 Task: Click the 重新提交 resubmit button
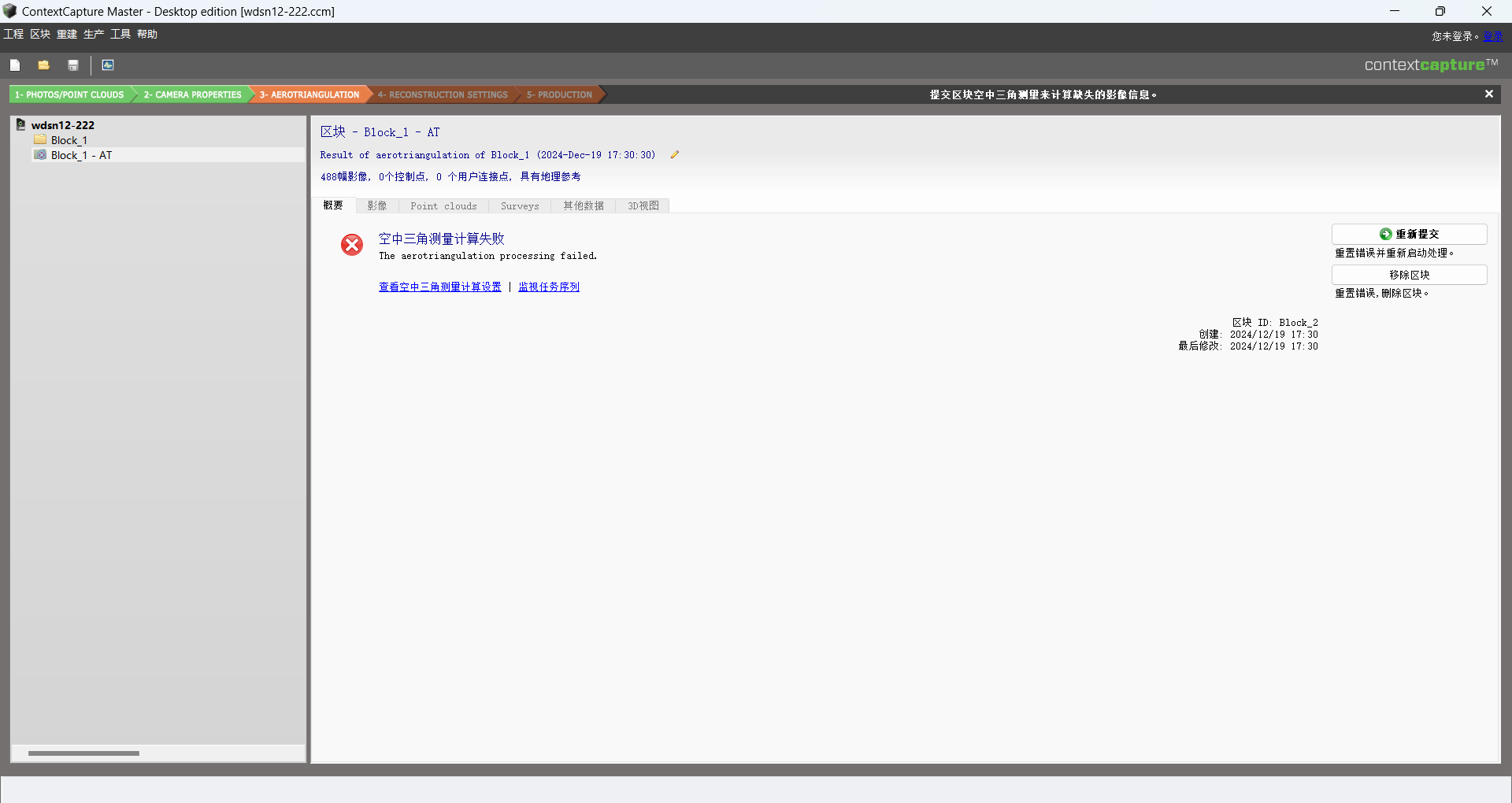click(1409, 235)
